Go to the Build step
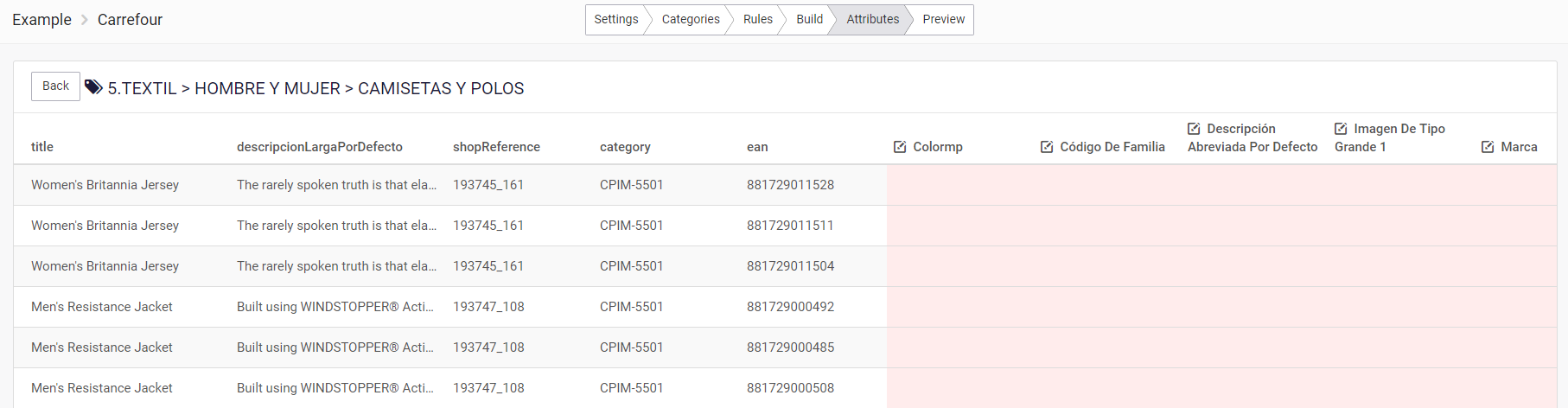This screenshot has width=1568, height=408. pyautogui.click(x=809, y=20)
